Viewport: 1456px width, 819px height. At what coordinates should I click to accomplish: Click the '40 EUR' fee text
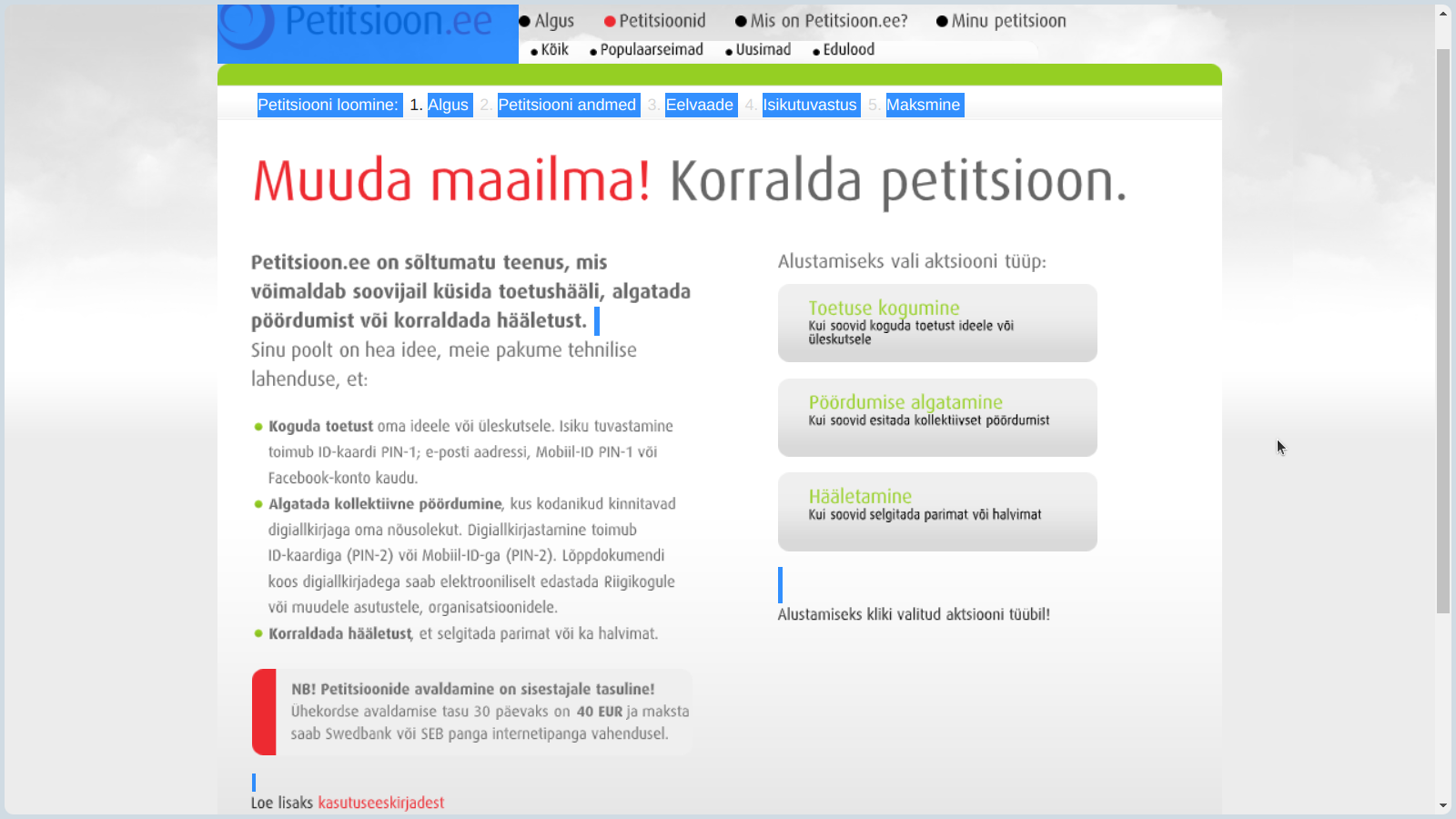(x=600, y=712)
